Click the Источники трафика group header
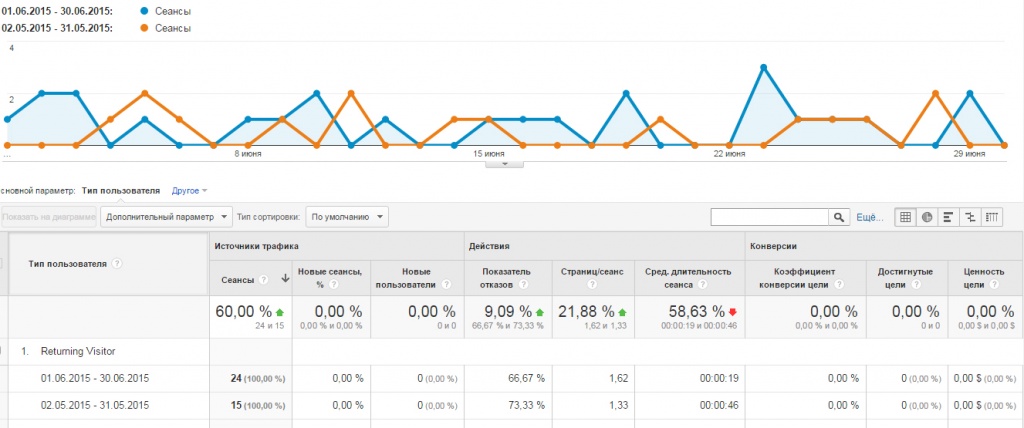Image resolution: width=1024 pixels, height=428 pixels. 257,246
